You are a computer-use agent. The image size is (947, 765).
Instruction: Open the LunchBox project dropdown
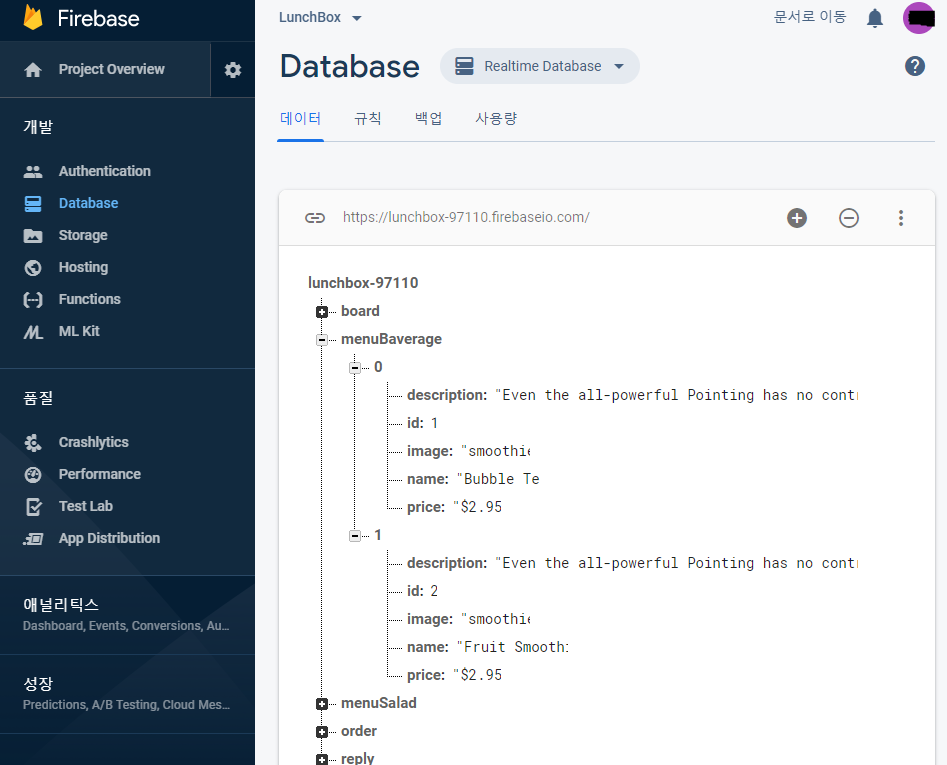(320, 18)
